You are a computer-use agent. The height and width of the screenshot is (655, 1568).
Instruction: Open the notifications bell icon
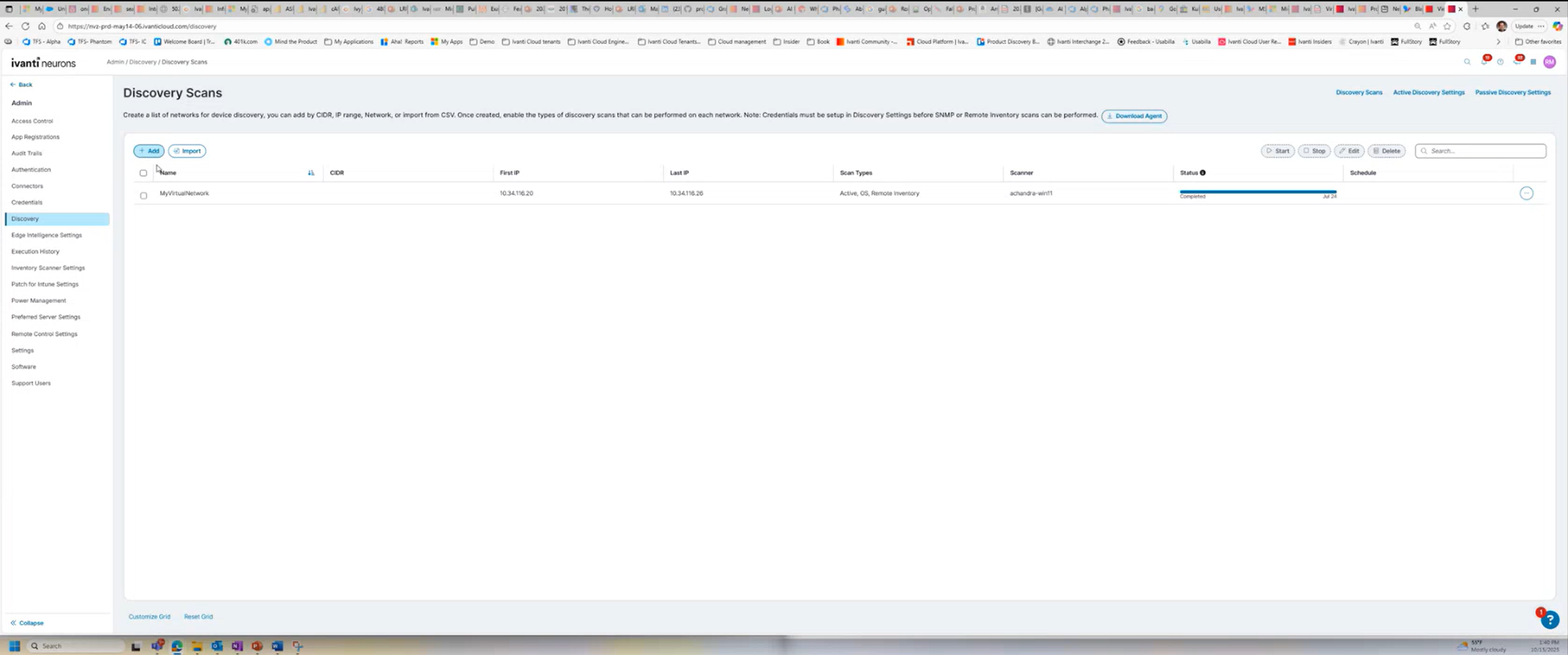point(1484,62)
